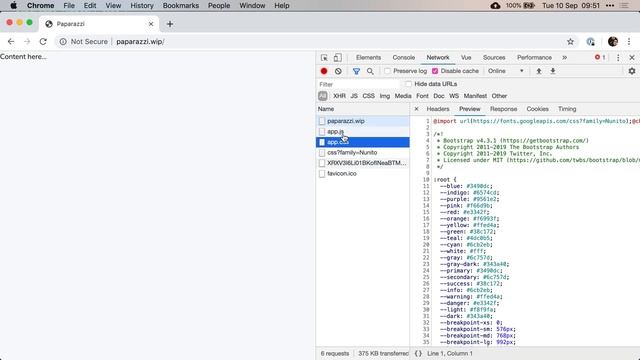Select the All filter type
The height and width of the screenshot is (360, 640).
click(322, 96)
